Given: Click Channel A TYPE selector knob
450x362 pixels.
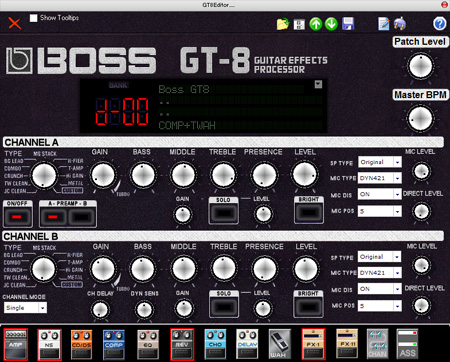Looking at the screenshot, I should 44,175.
